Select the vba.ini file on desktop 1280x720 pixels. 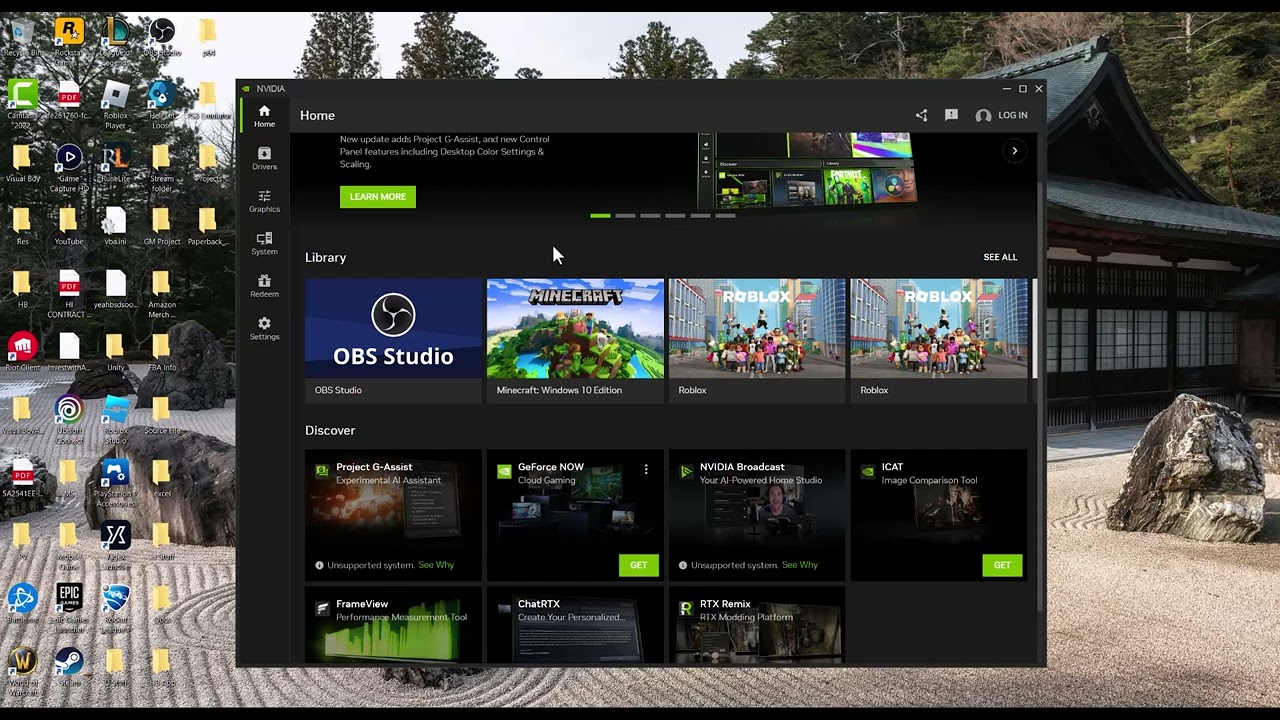(x=115, y=227)
